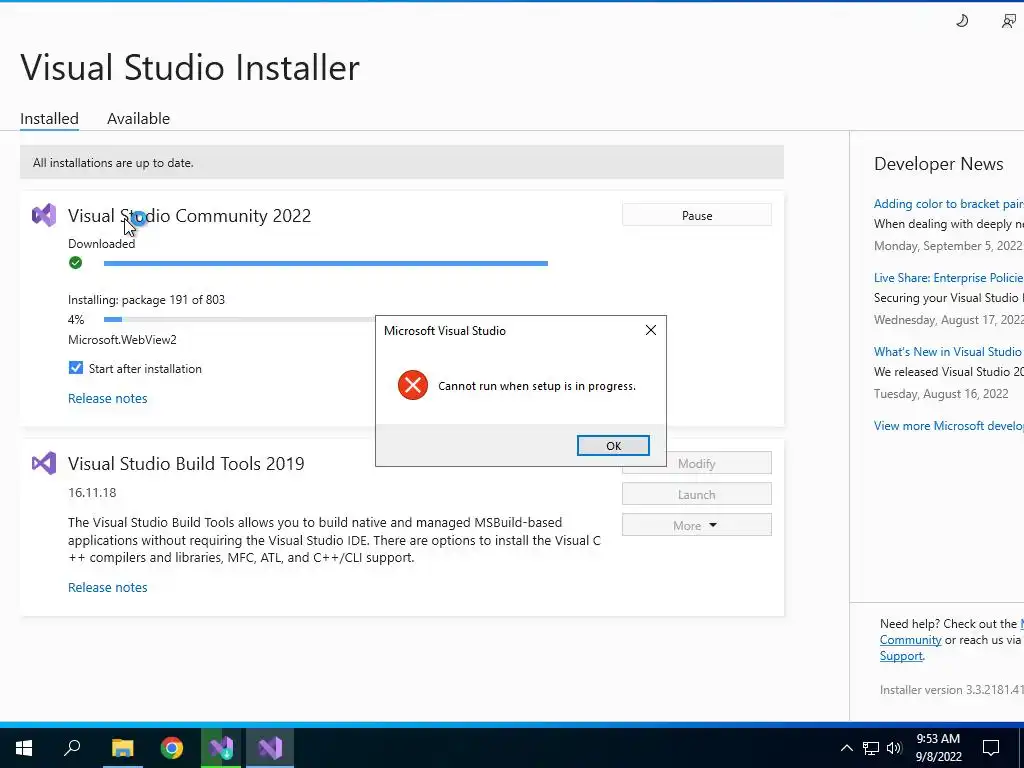Screen dimensions: 1024x768
Task: Expand the More dropdown for Build Tools
Action: coord(696,525)
